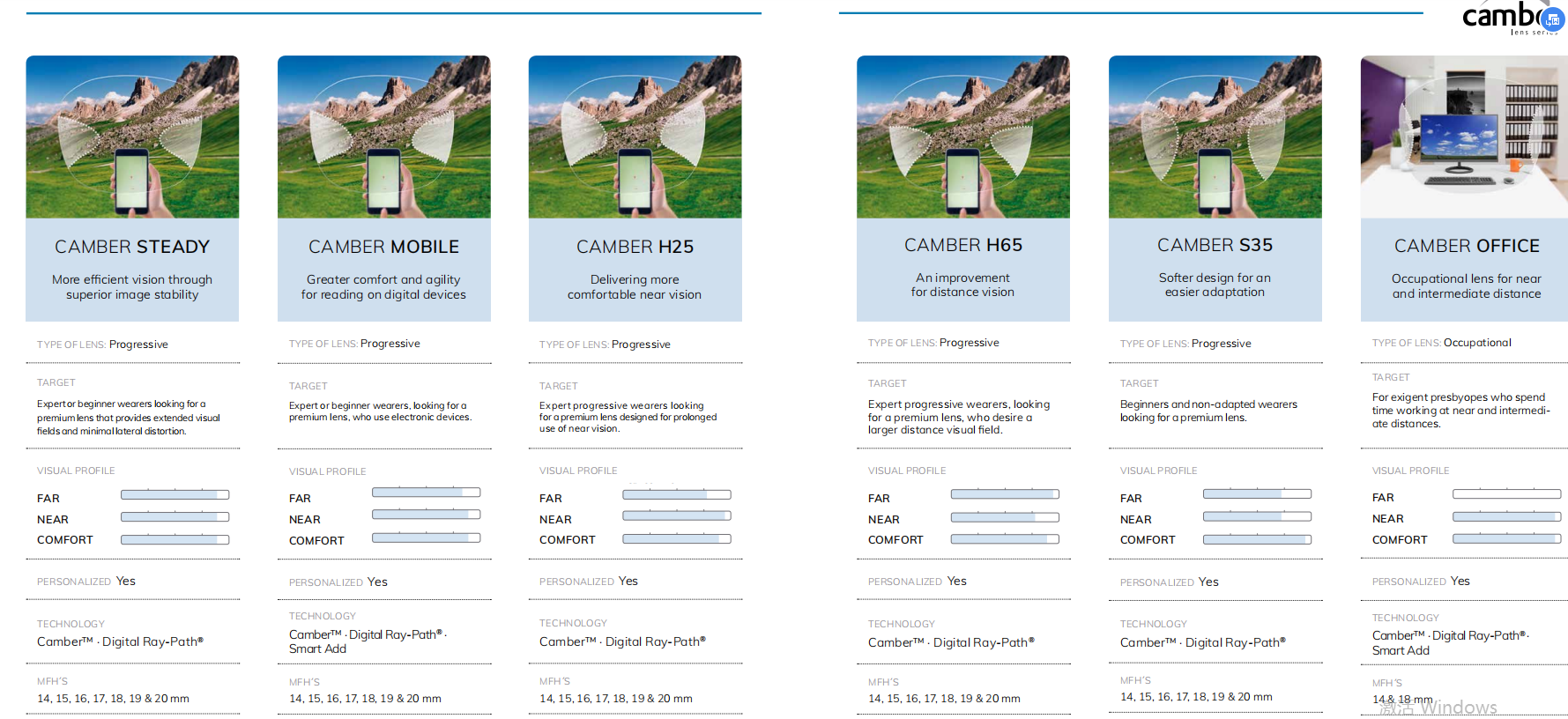Click 'Occupational lens for near and intermediate distance'
This screenshot has width=1568, height=719.
1467,286
